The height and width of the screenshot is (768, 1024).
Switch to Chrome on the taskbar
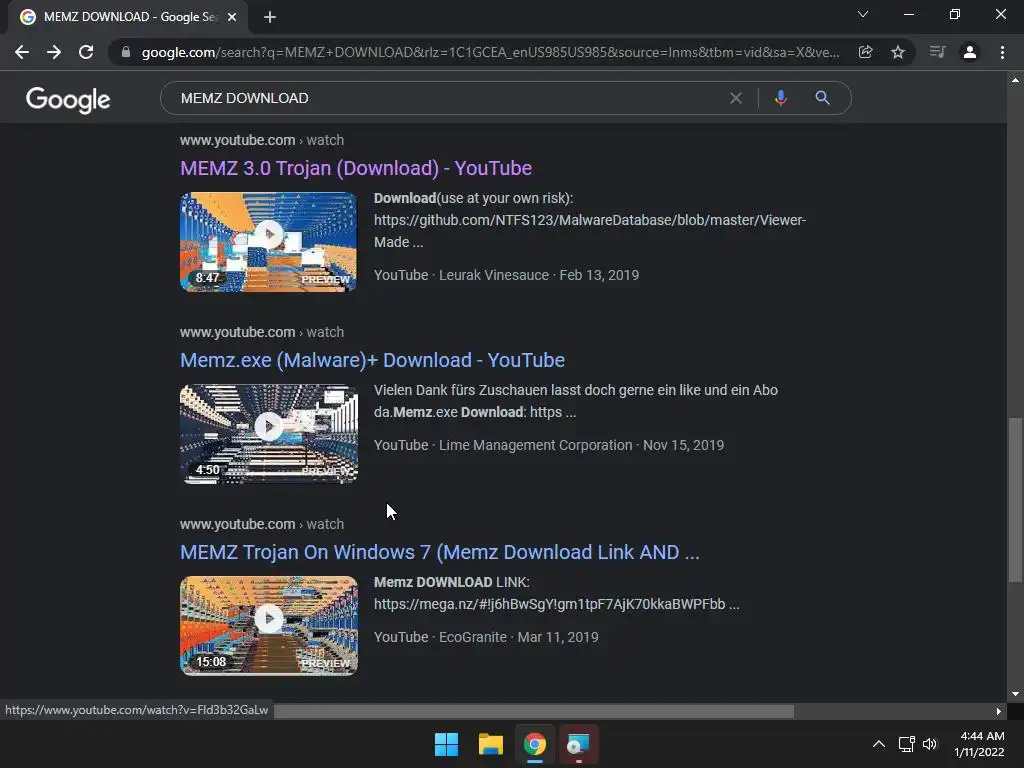(x=535, y=744)
